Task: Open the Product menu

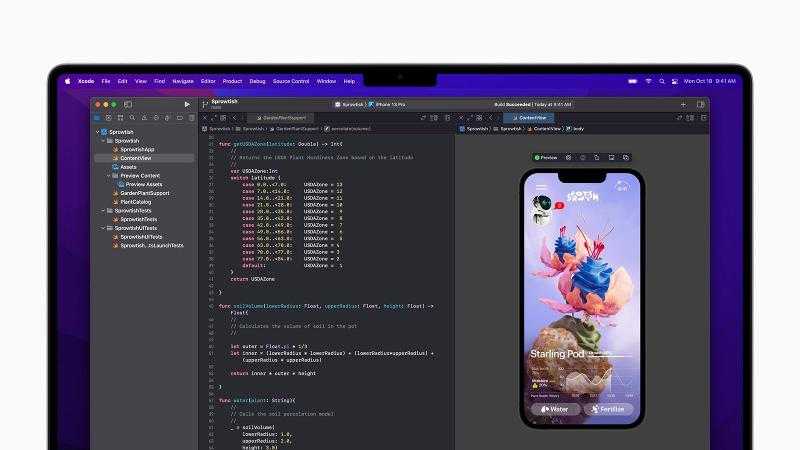Action: 232,81
